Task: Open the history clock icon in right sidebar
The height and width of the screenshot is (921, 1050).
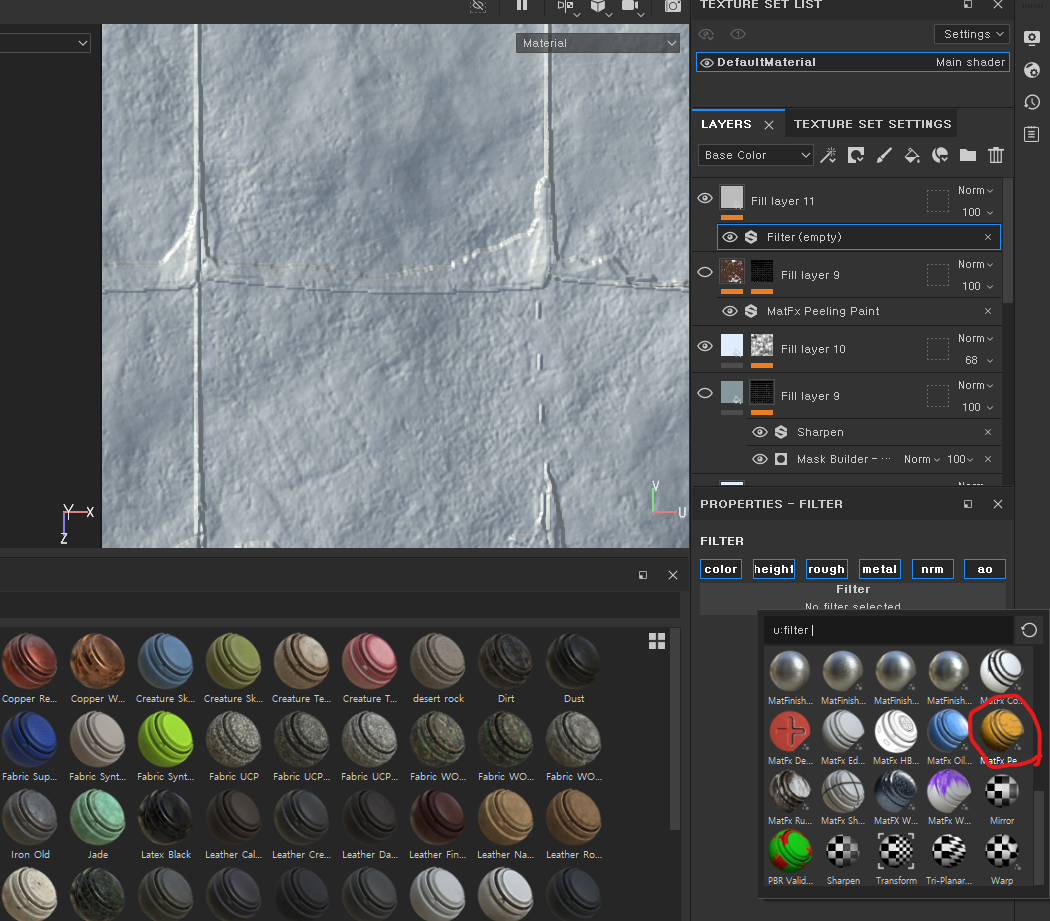Action: click(1032, 102)
